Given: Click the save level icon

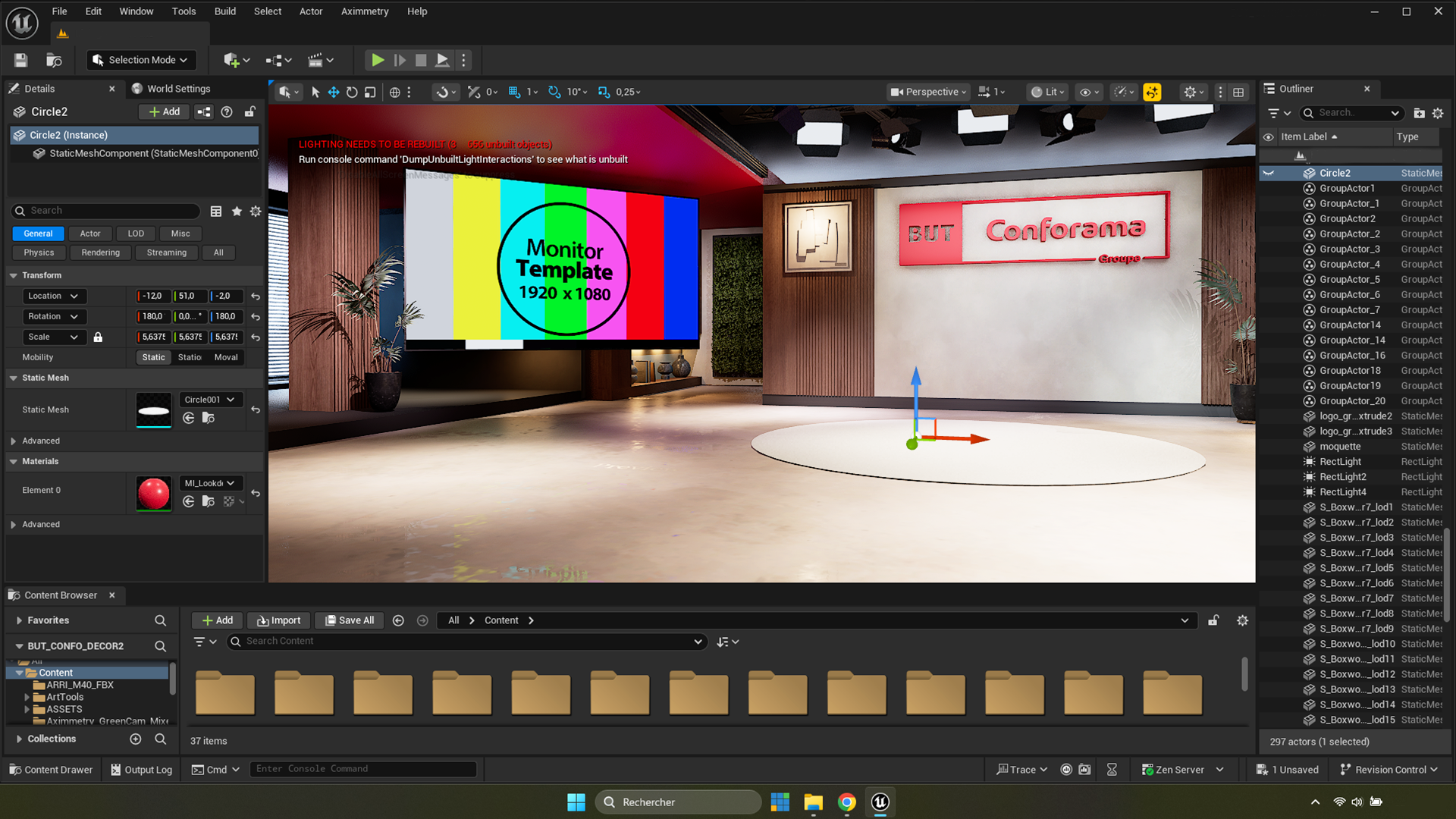Looking at the screenshot, I should coord(21,60).
